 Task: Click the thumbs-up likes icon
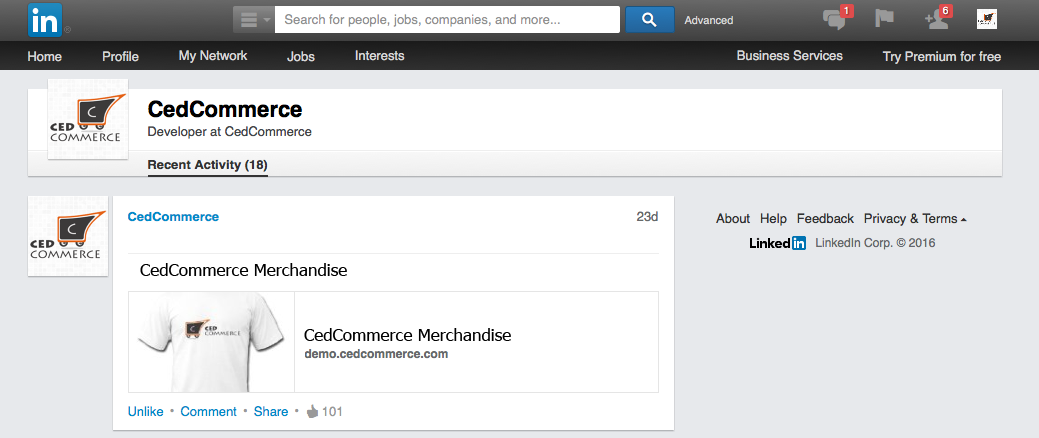[x=312, y=411]
